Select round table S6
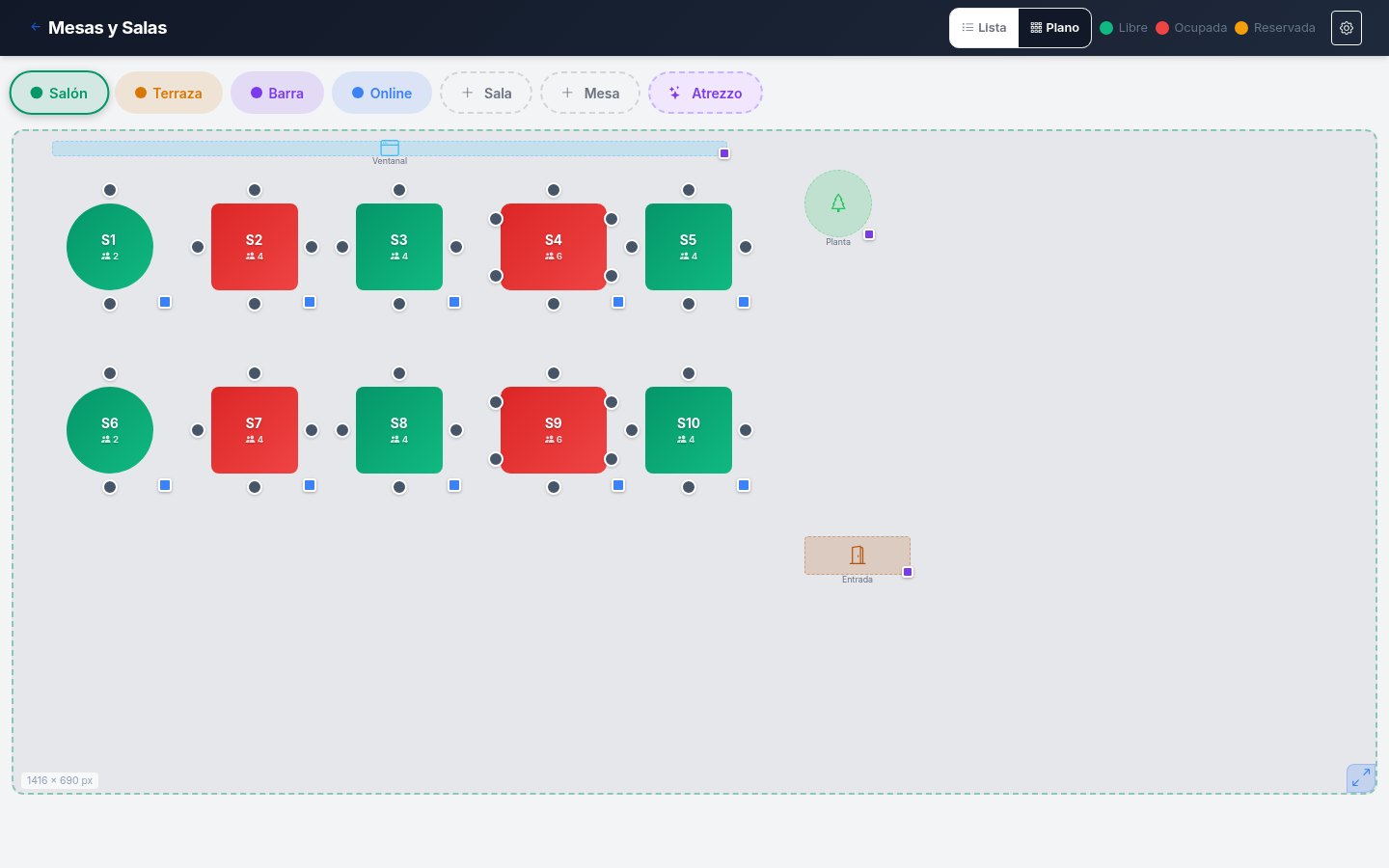The image size is (1389, 868). pos(110,430)
